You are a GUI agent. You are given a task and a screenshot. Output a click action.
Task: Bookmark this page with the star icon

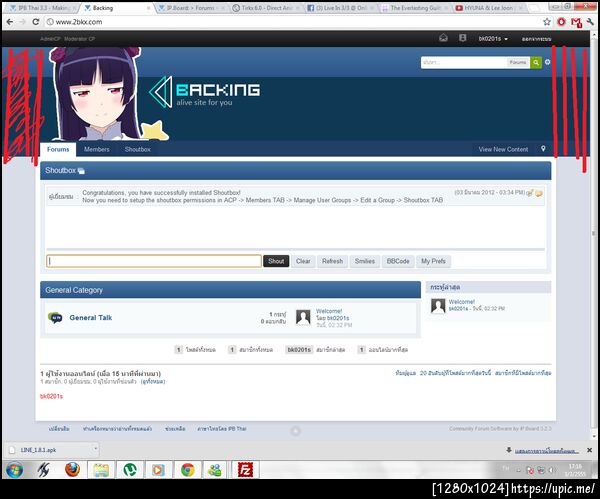547,22
